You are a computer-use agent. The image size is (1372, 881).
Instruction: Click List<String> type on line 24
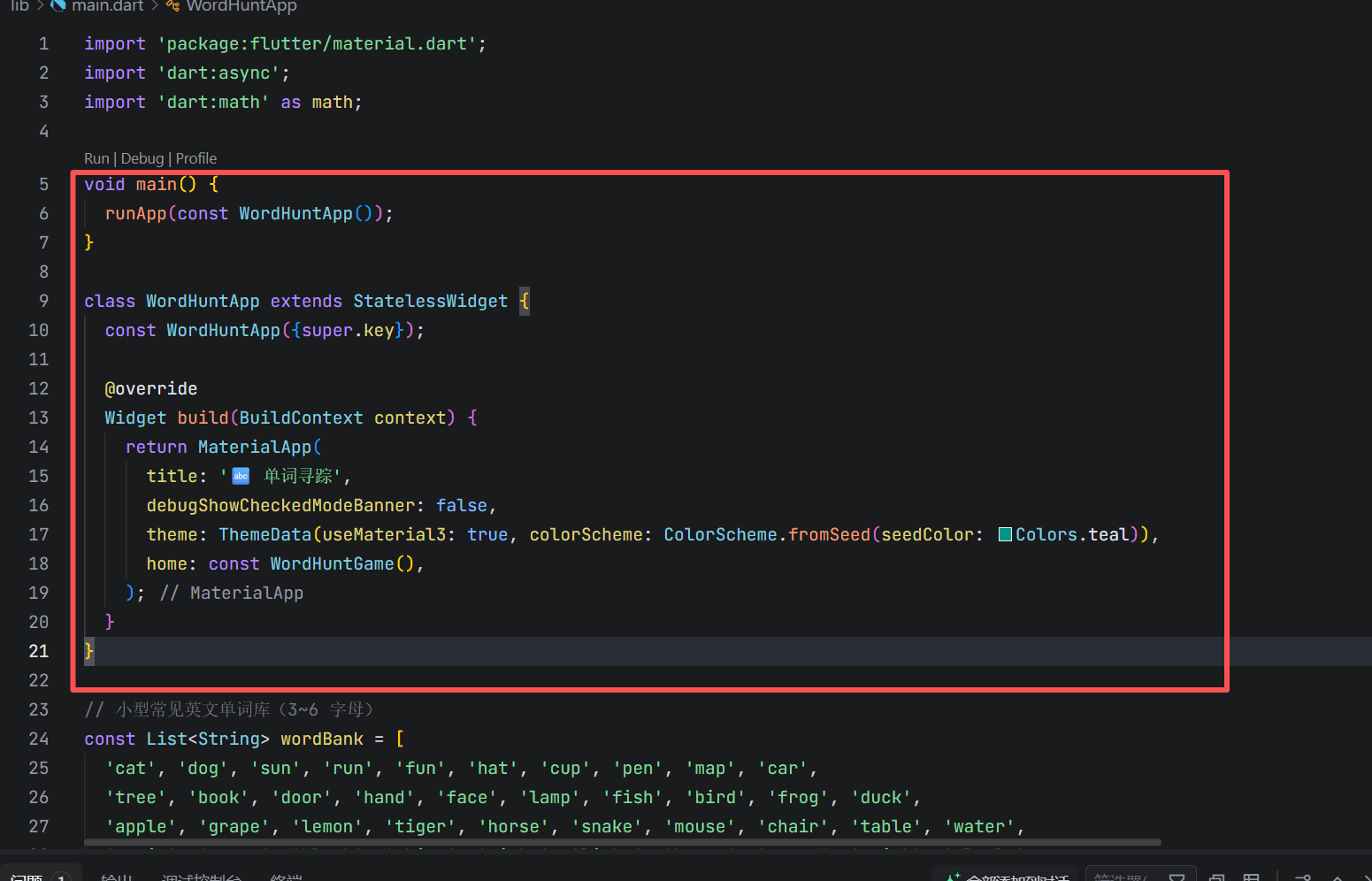click(x=208, y=739)
